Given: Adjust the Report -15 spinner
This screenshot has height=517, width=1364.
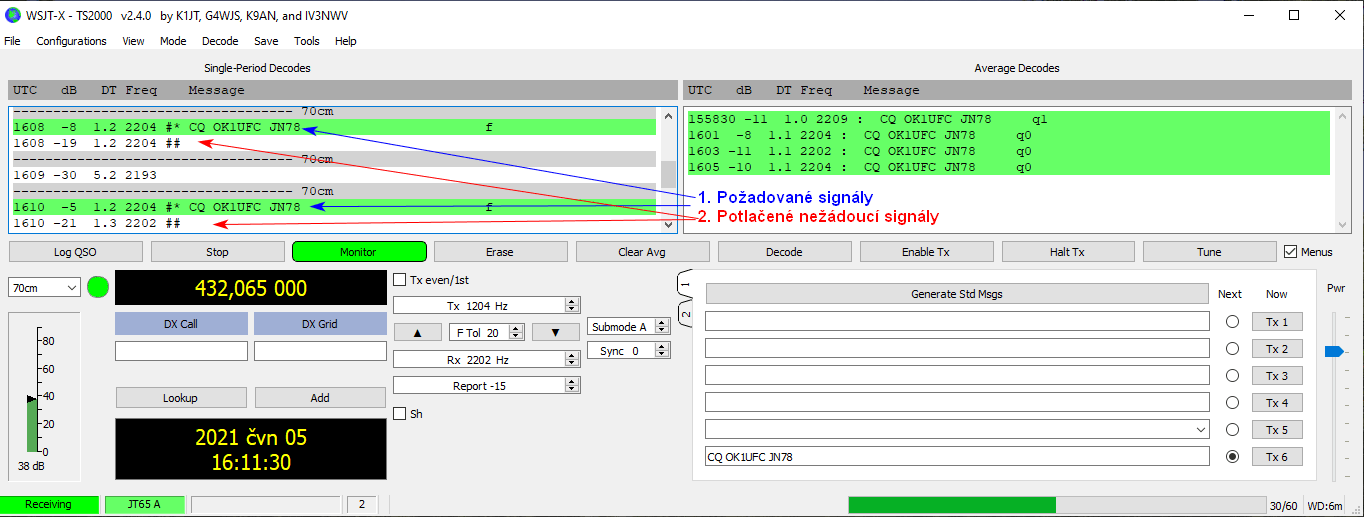Looking at the screenshot, I should (x=486, y=385).
